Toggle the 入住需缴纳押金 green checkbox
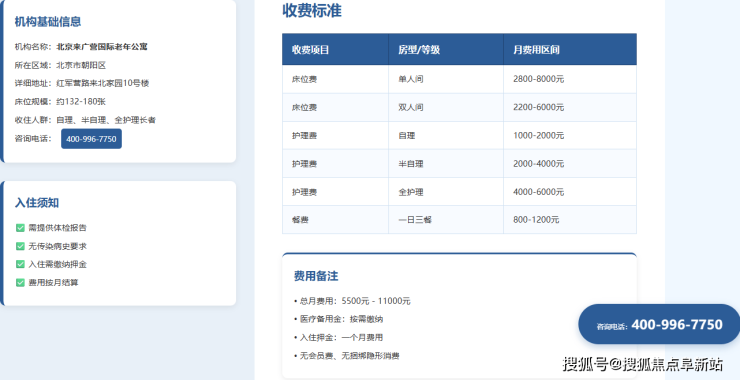Viewport: 740px width, 380px height. [20, 264]
